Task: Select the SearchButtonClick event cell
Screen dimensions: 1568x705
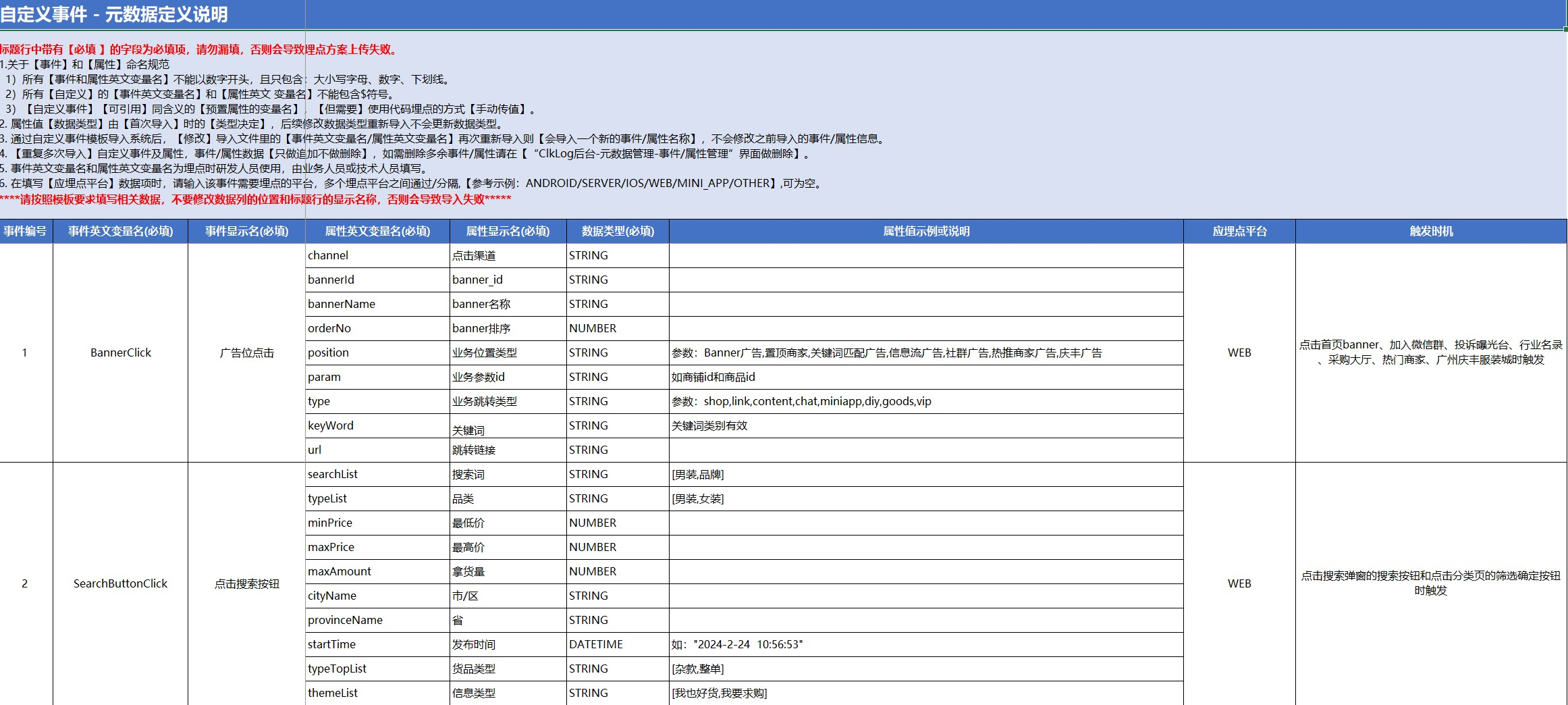Action: (x=120, y=583)
